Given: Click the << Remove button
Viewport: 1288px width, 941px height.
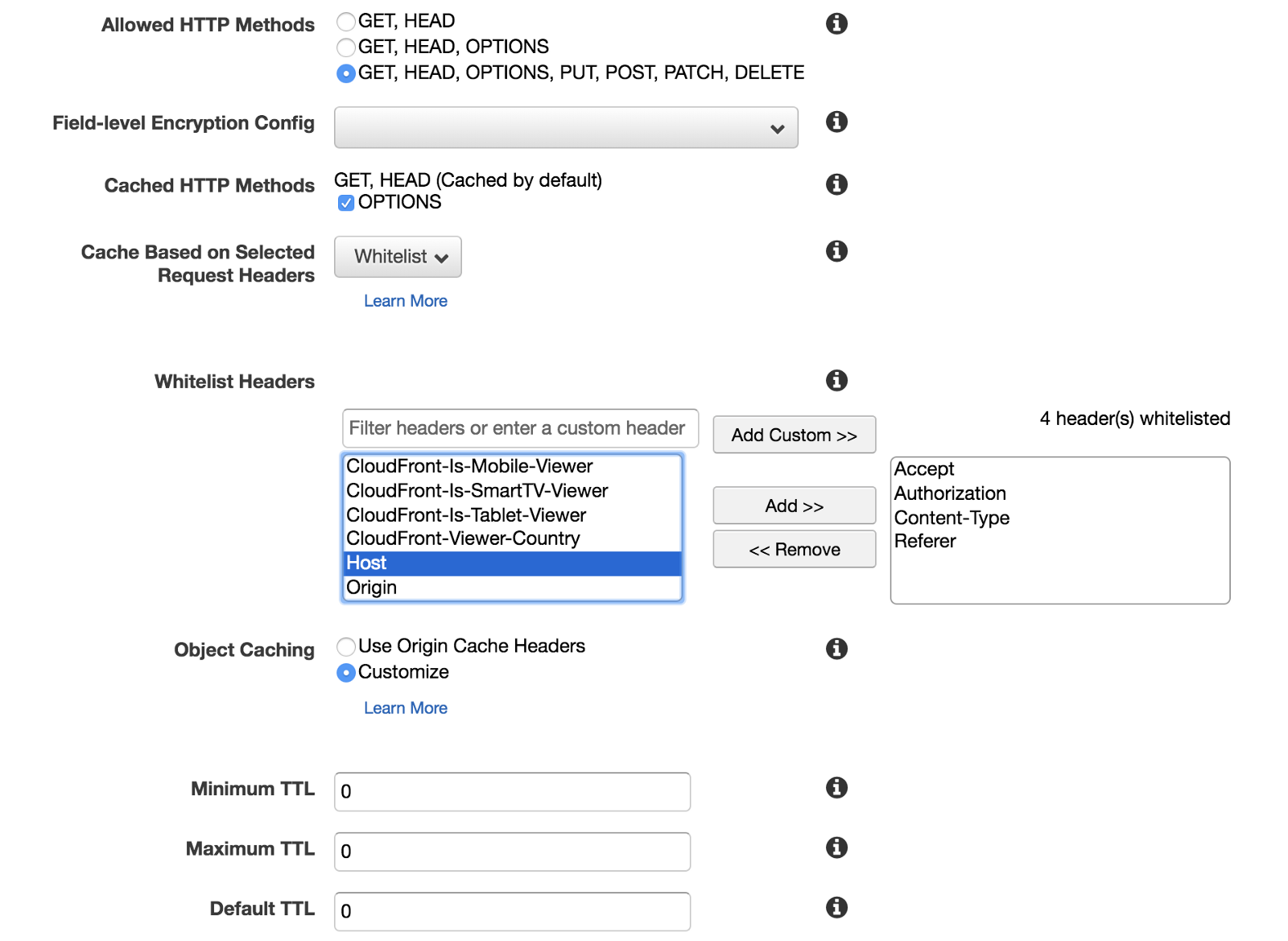Looking at the screenshot, I should 794,549.
